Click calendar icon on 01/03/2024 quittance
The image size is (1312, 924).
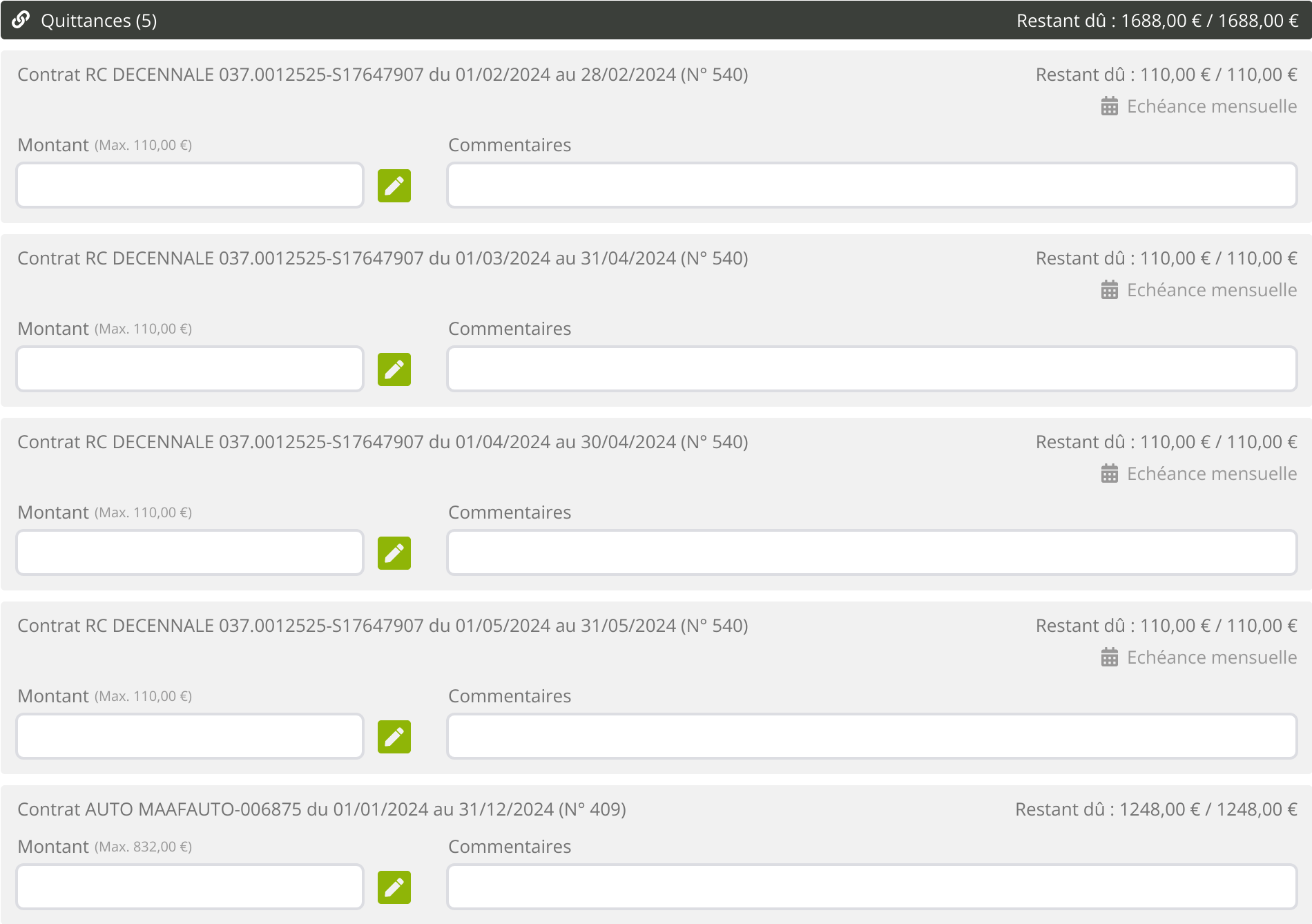(1109, 290)
